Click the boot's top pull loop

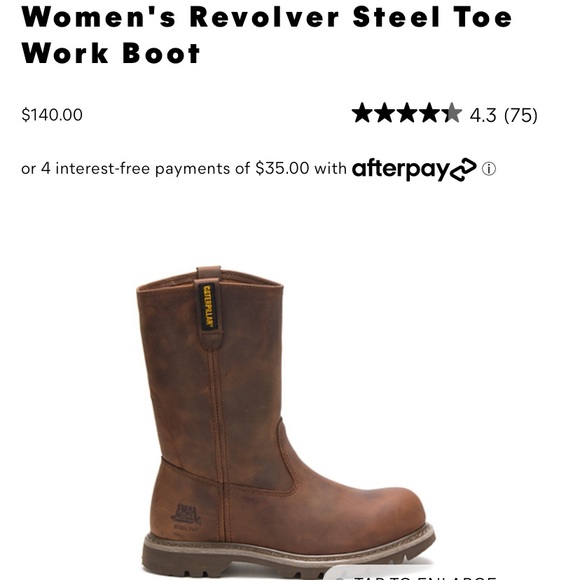209,272
